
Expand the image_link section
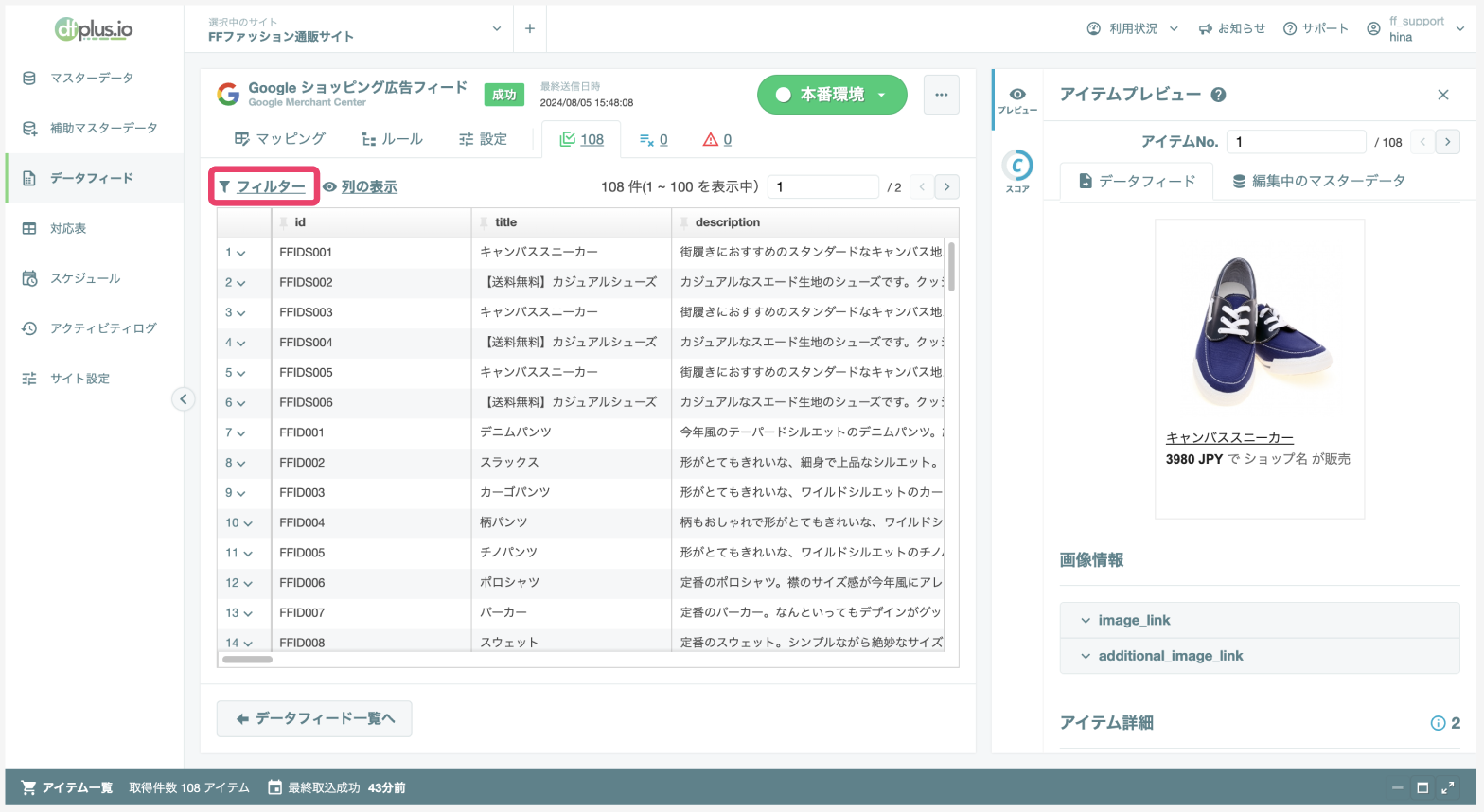pyautogui.click(x=1260, y=620)
